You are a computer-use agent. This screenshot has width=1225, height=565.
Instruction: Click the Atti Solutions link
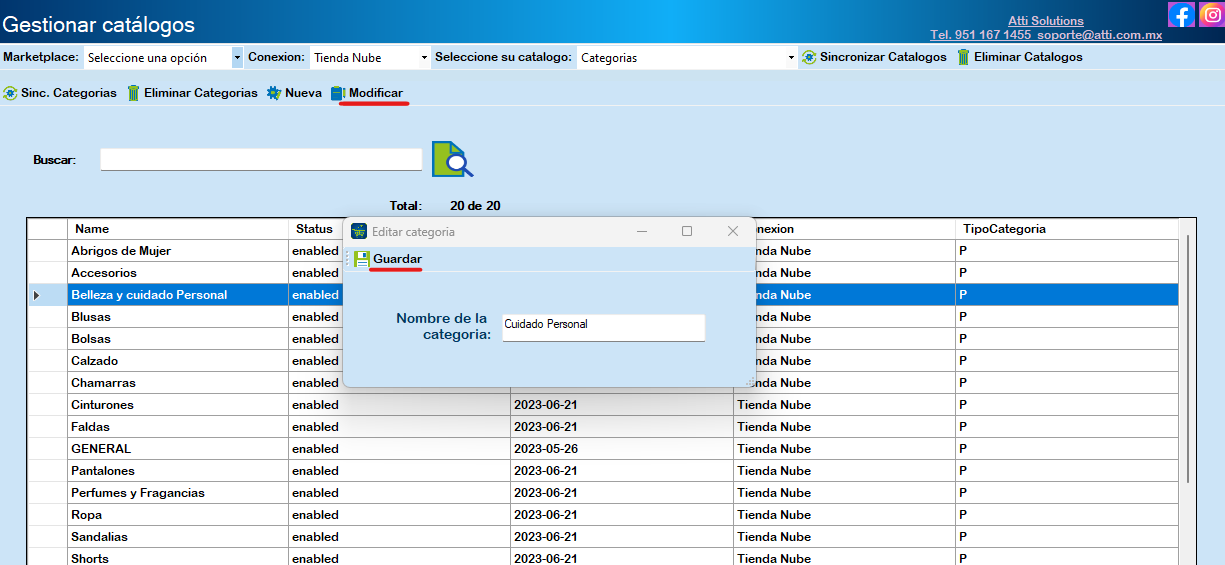point(1045,21)
